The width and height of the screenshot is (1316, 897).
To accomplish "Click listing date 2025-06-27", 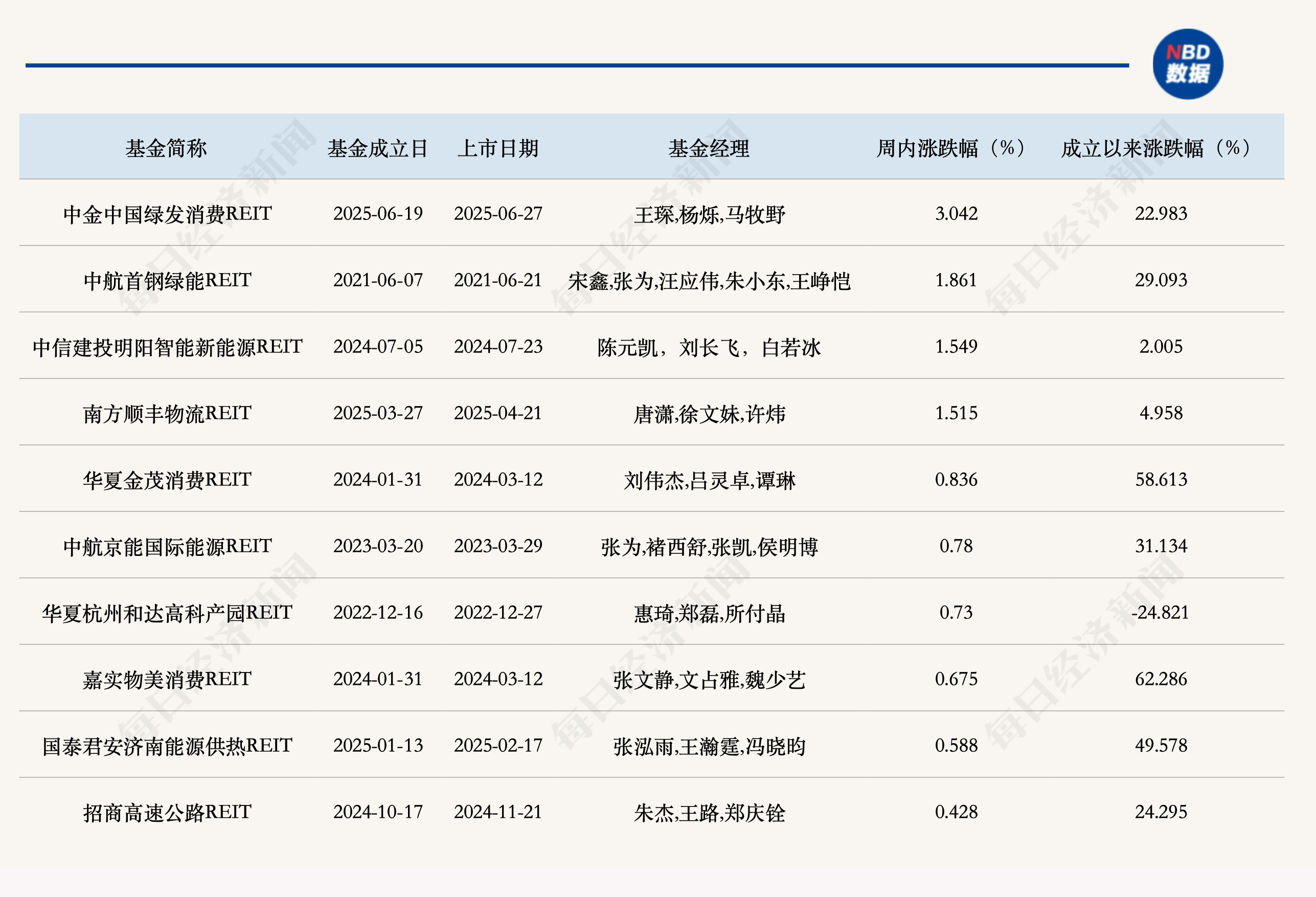I will click(x=498, y=213).
